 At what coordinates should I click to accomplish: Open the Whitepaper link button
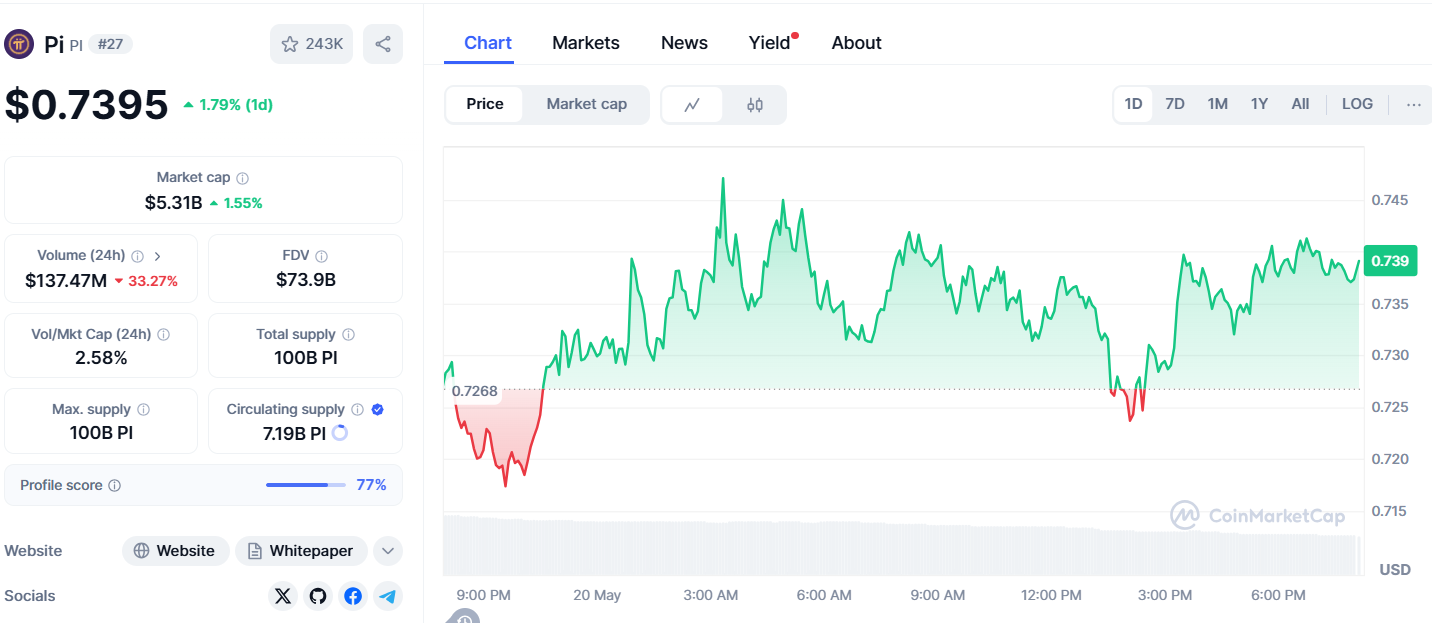click(301, 551)
